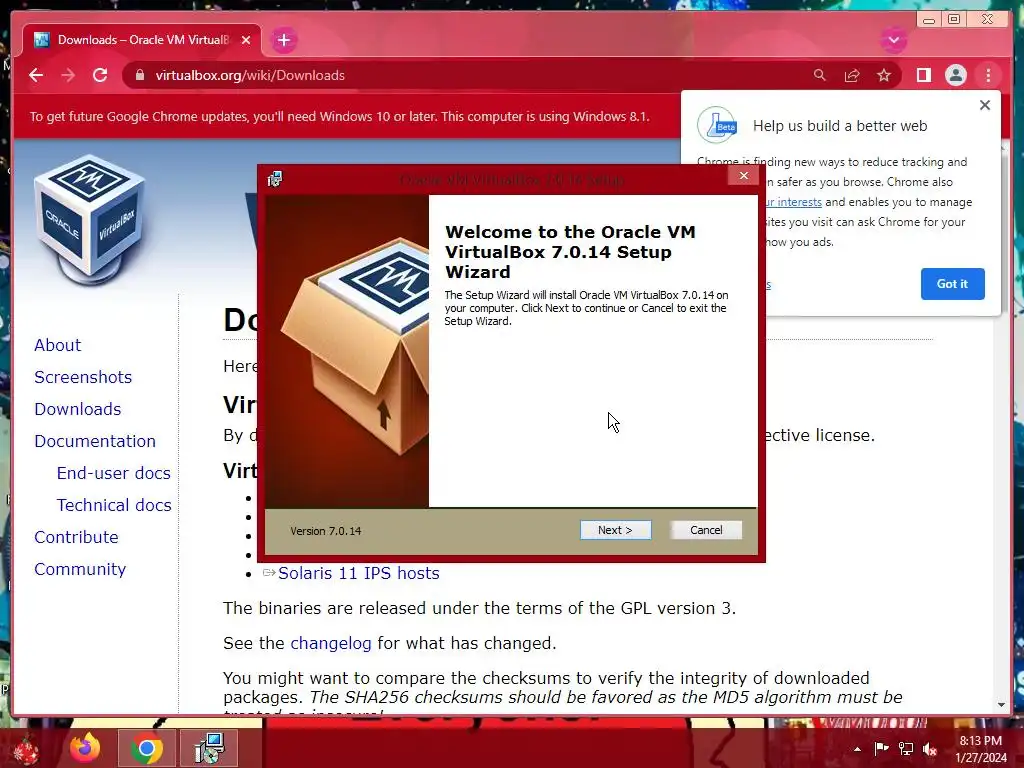Click the VirtualBox cube logo on page
This screenshot has height=768, width=1024.
pos(89,220)
